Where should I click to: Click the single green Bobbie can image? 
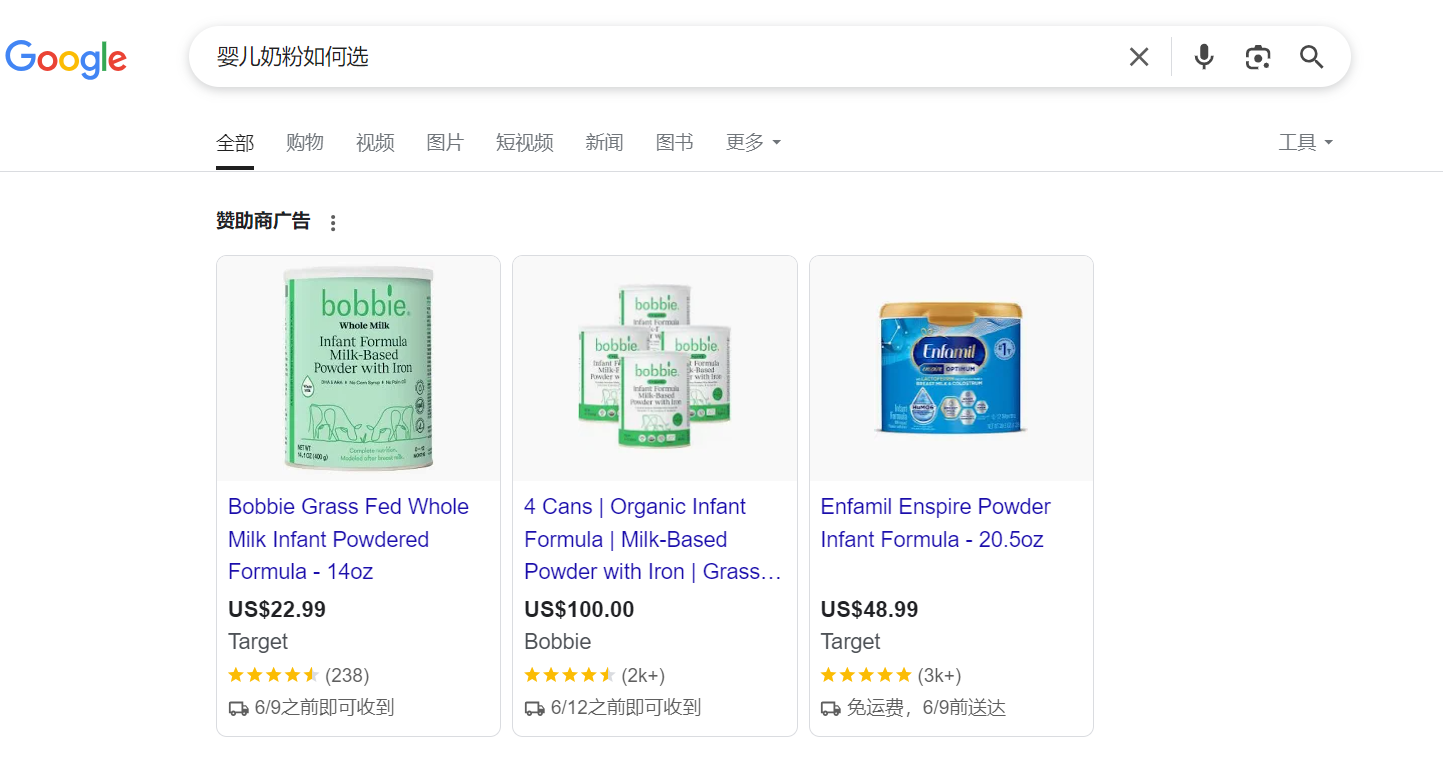tap(359, 368)
